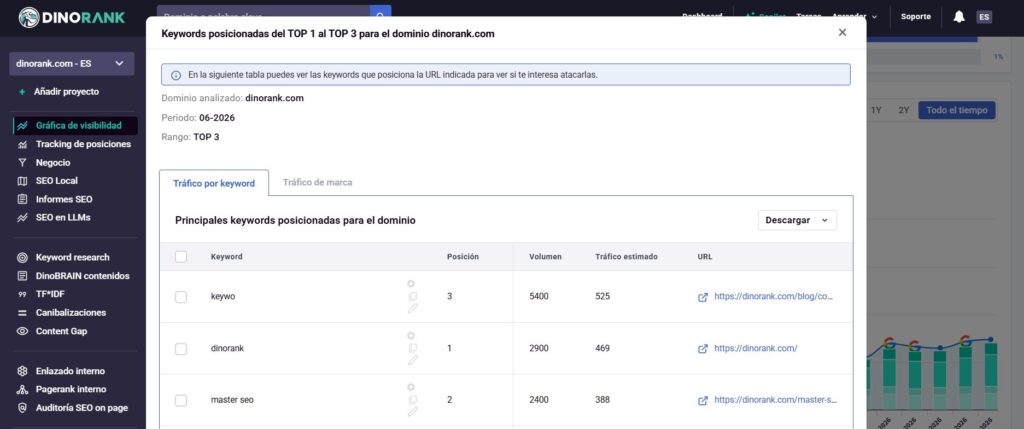The height and width of the screenshot is (429, 1024).
Task: Click the circle icon in master seo row
Action: [411, 387]
